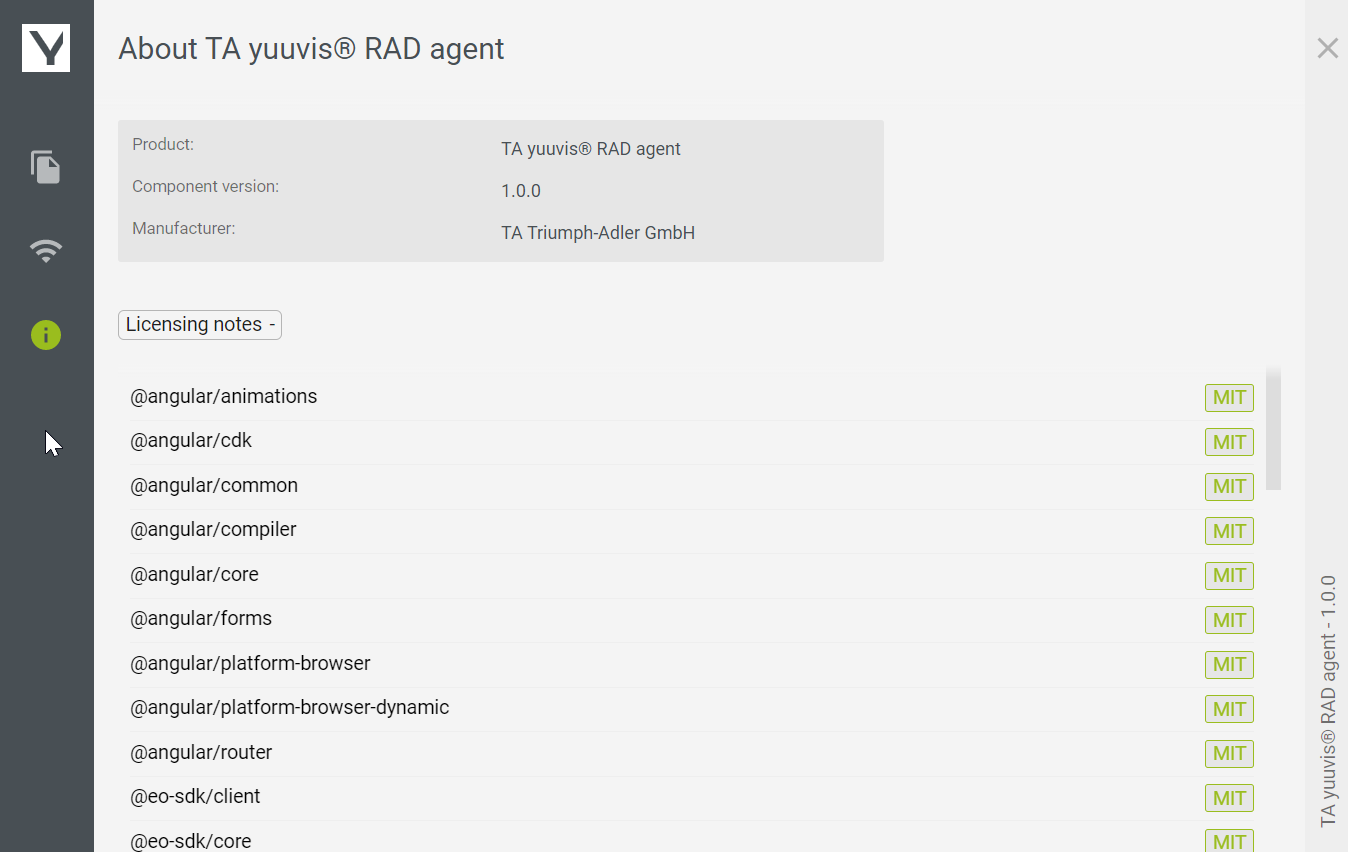Screen dimensions: 1348x852
Task: Select the green info about icon
Action: coord(46,335)
